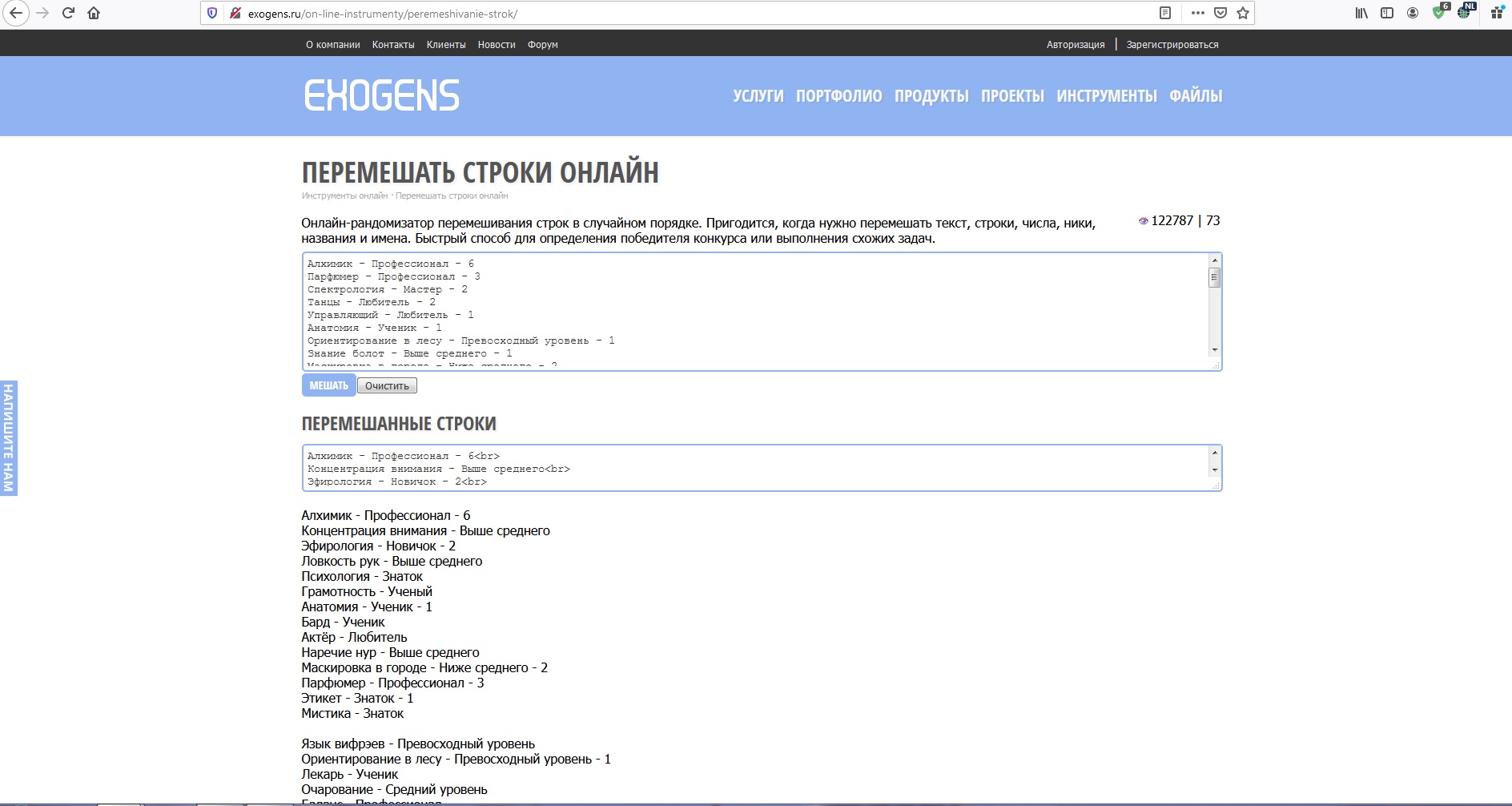Click the input textarea scrollbar thumb

pos(1215,277)
